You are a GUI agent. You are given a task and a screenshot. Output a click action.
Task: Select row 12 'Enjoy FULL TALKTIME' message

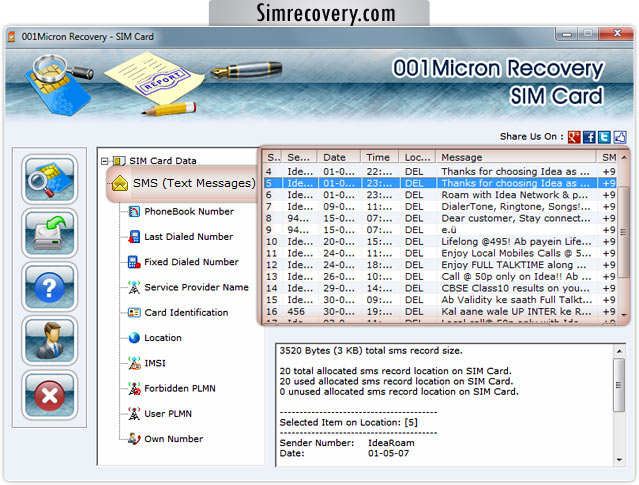click(x=440, y=265)
